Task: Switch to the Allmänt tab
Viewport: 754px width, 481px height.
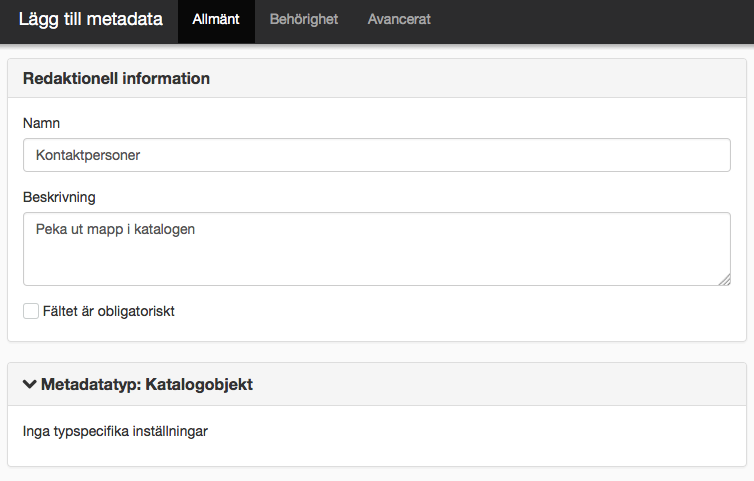Action: click(x=216, y=19)
